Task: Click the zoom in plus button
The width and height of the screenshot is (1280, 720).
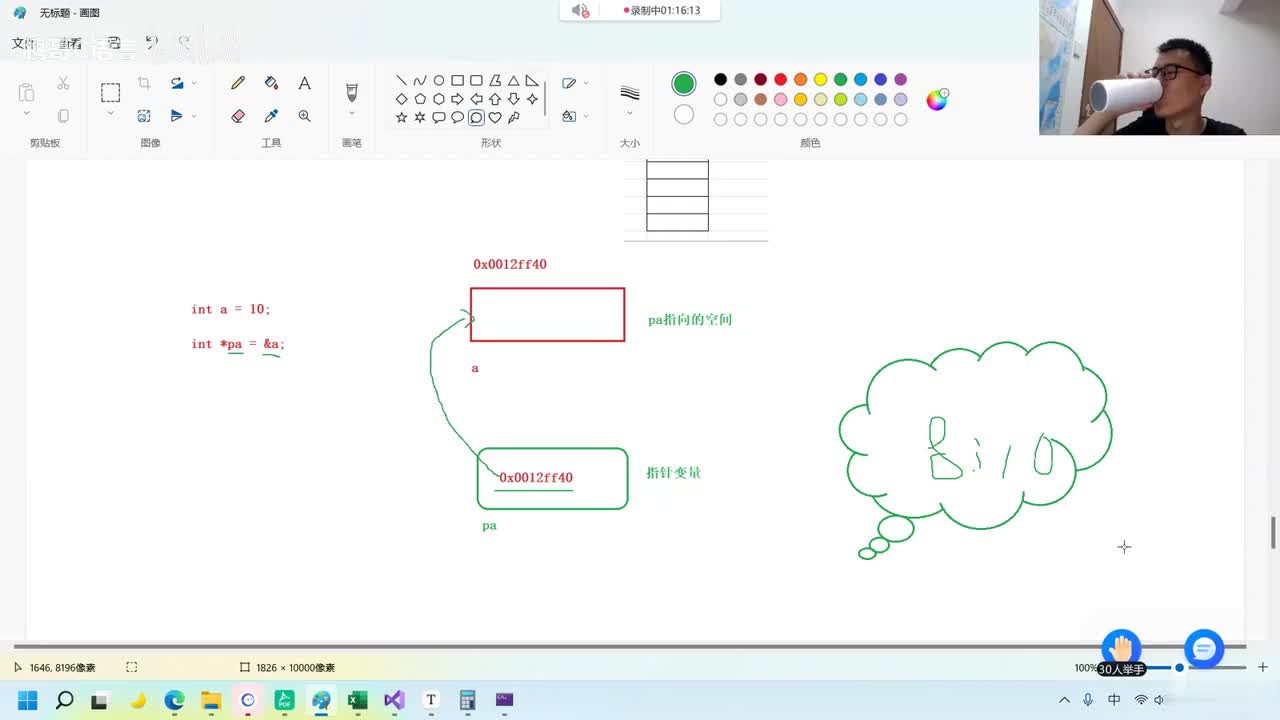Action: (1263, 667)
